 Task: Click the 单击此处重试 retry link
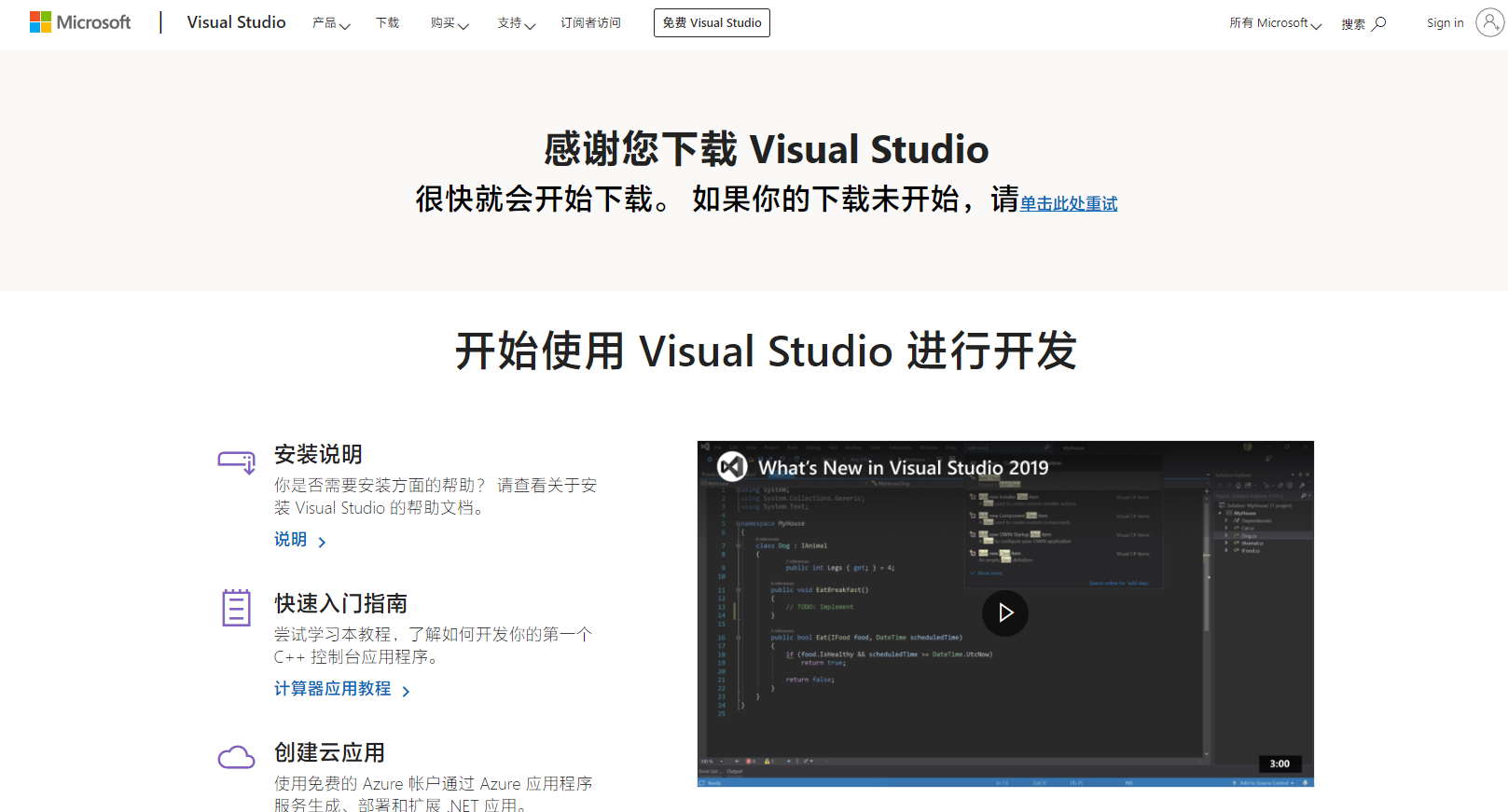(1069, 203)
